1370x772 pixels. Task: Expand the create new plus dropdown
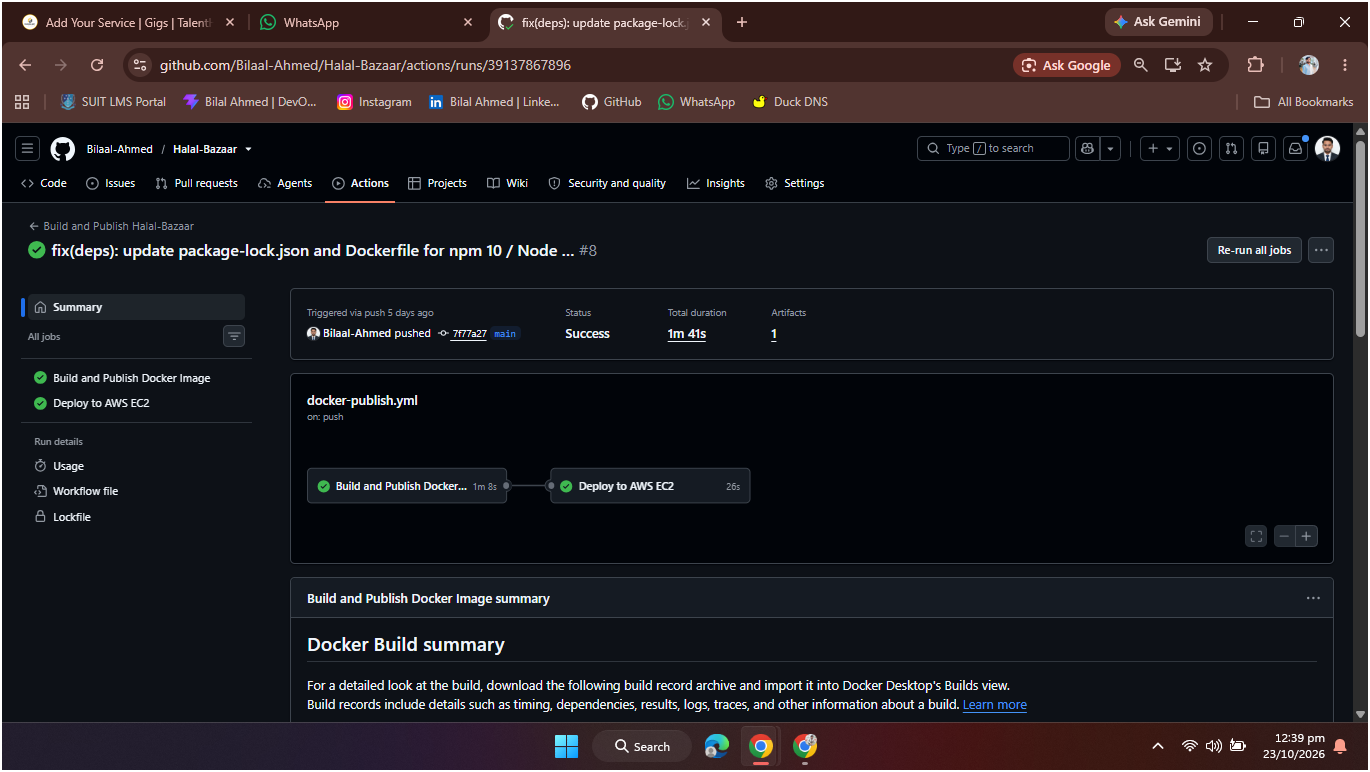(x=1160, y=149)
